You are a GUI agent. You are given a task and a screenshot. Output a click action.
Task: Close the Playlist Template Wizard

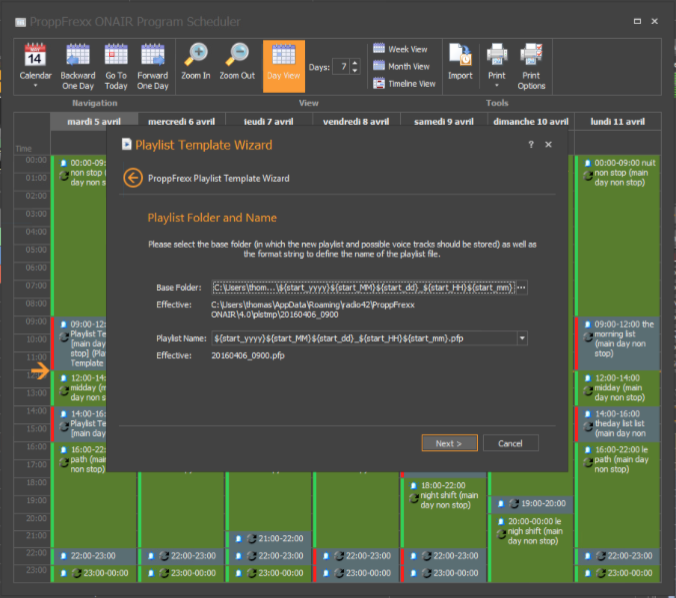pyautogui.click(x=548, y=144)
